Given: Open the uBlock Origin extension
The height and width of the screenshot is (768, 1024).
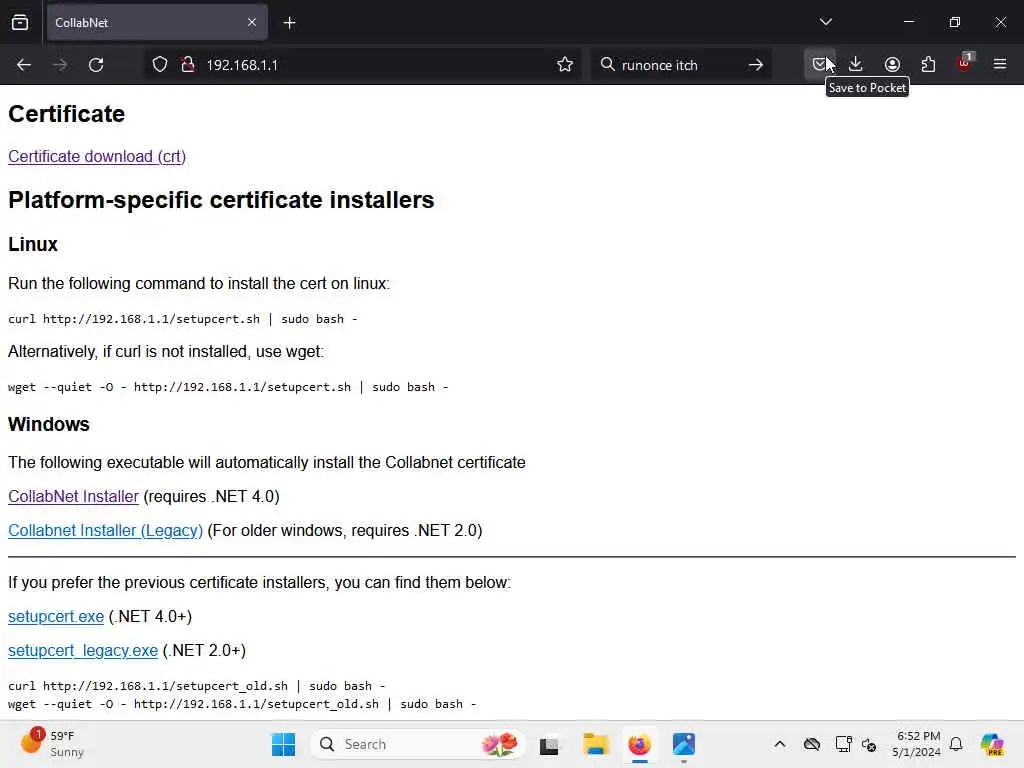Looking at the screenshot, I should (x=964, y=64).
